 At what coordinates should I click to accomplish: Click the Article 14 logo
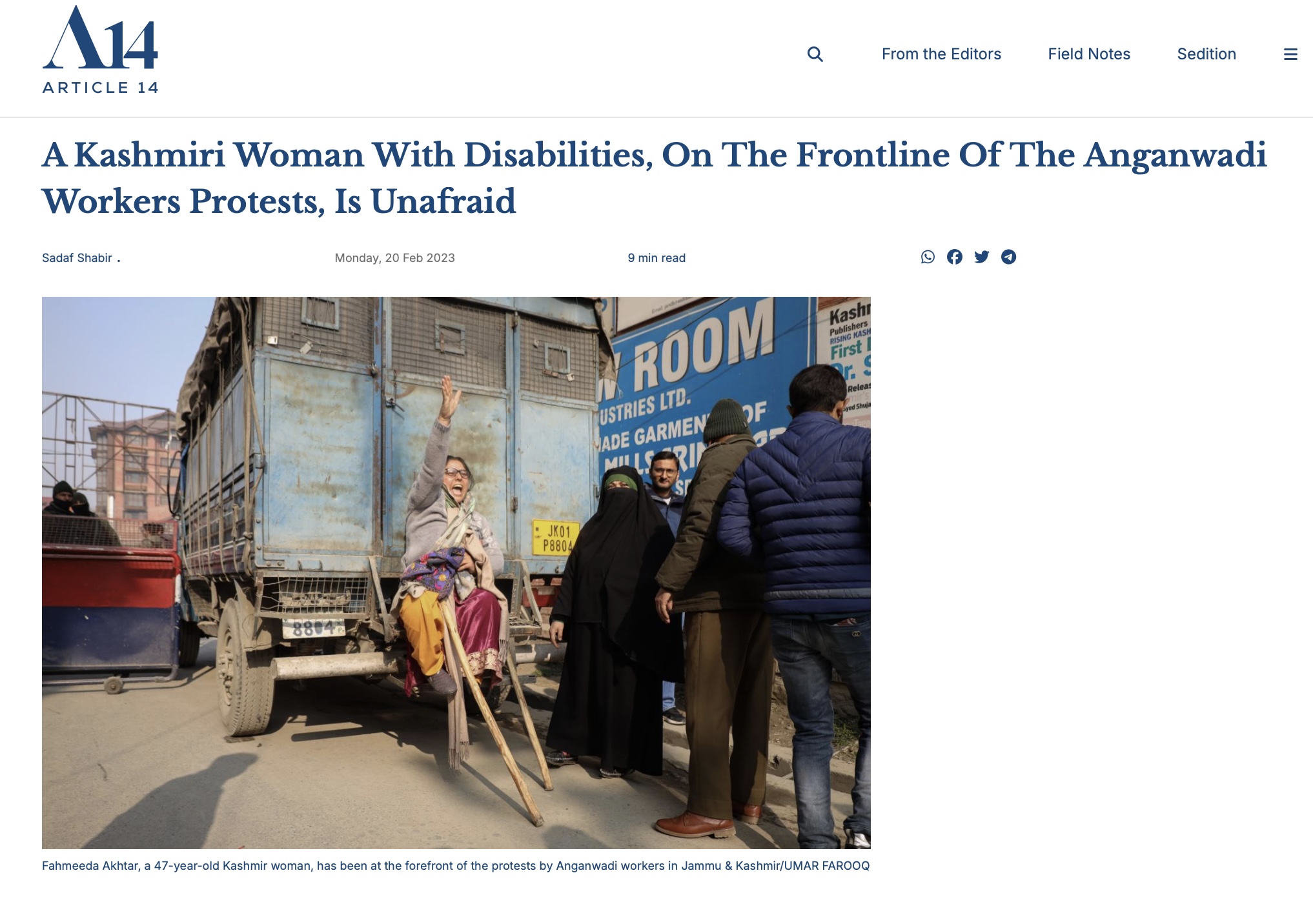[100, 50]
